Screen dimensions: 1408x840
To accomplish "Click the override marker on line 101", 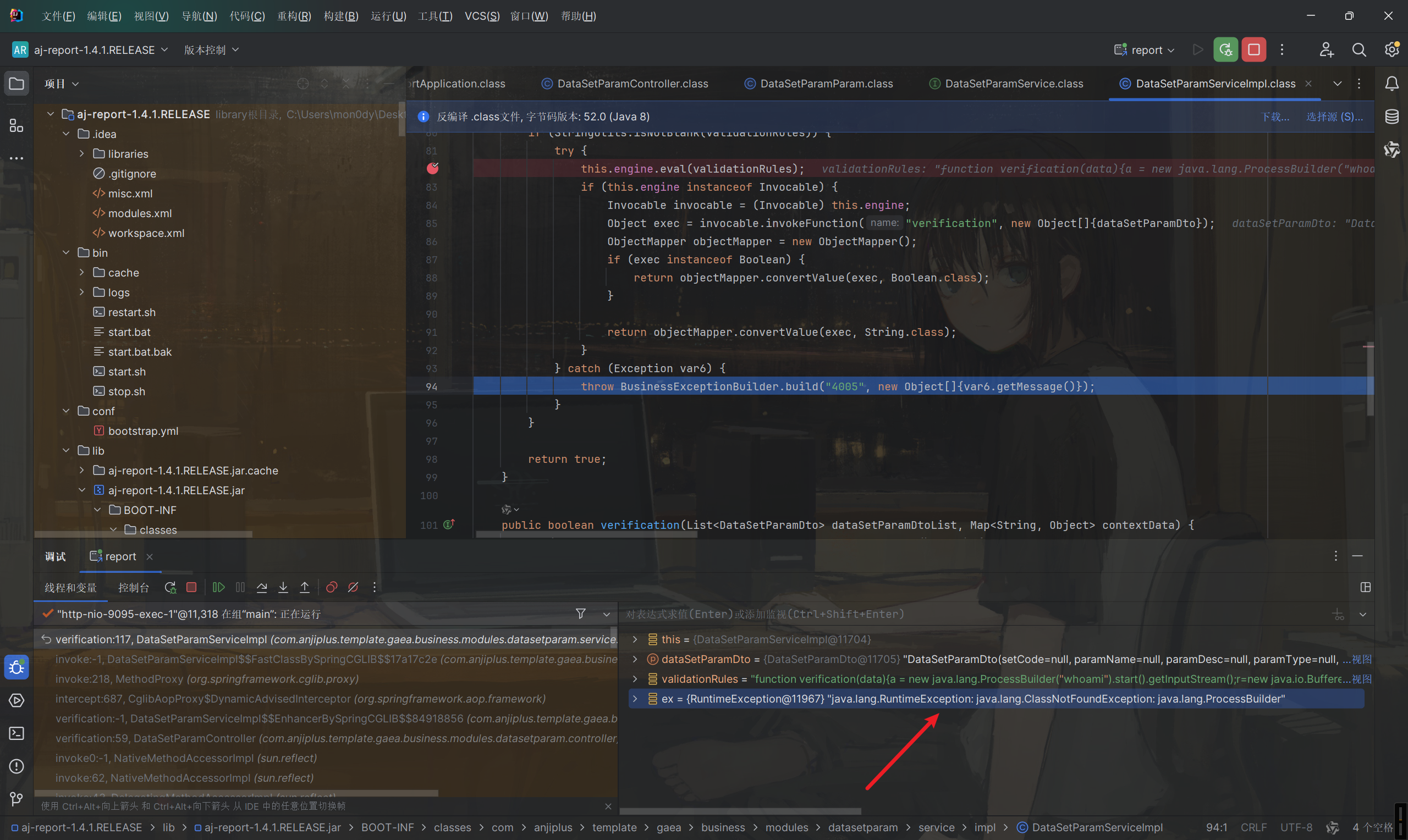I will click(449, 524).
